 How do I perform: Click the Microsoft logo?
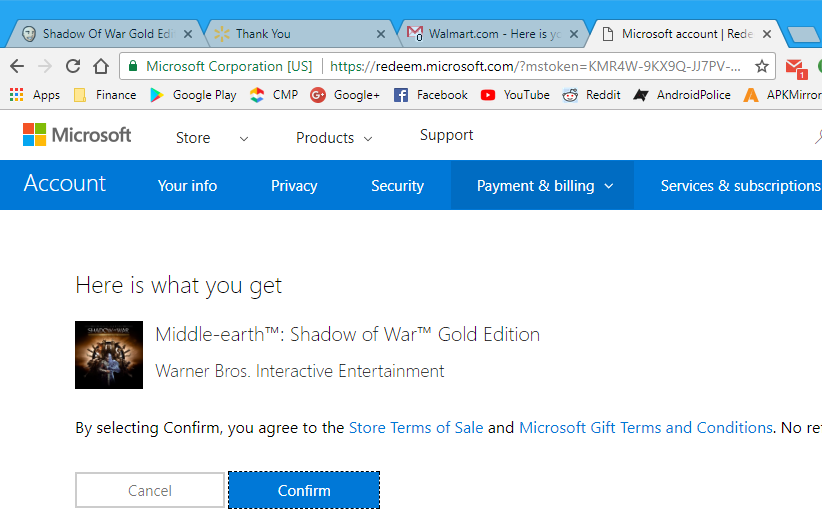[77, 135]
